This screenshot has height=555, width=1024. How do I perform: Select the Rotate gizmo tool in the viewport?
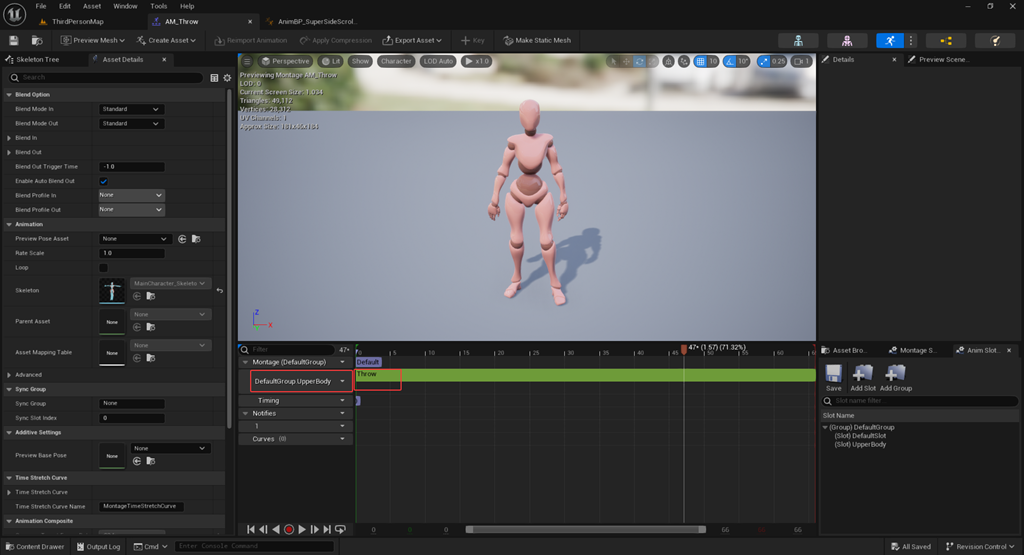639,61
